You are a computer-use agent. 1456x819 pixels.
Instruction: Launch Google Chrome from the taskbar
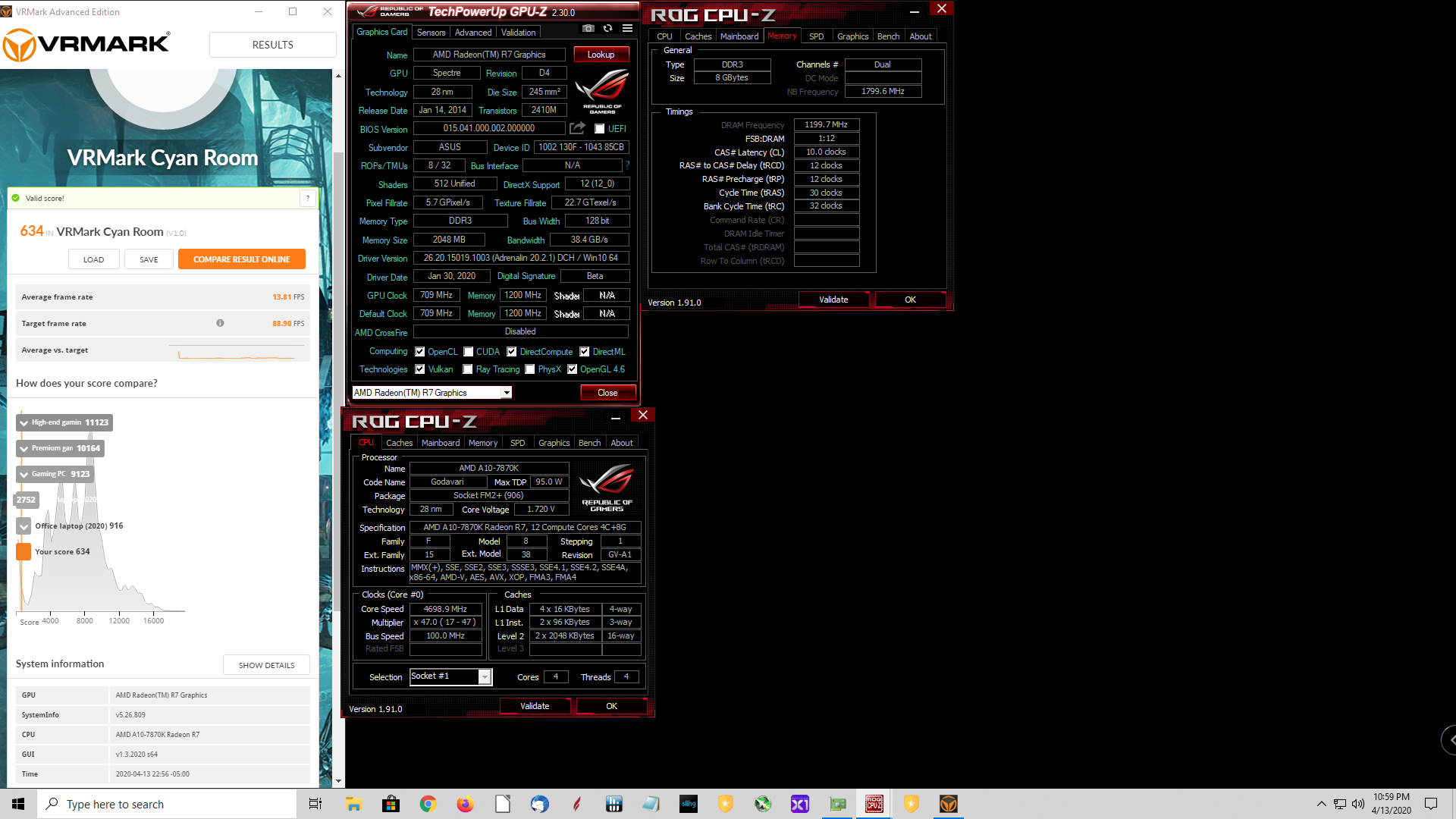pyautogui.click(x=428, y=804)
